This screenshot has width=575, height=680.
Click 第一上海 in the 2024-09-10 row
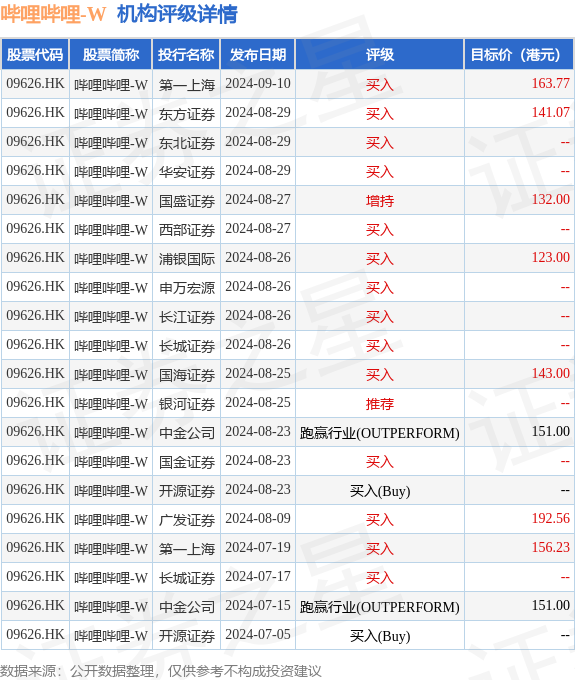(x=186, y=85)
